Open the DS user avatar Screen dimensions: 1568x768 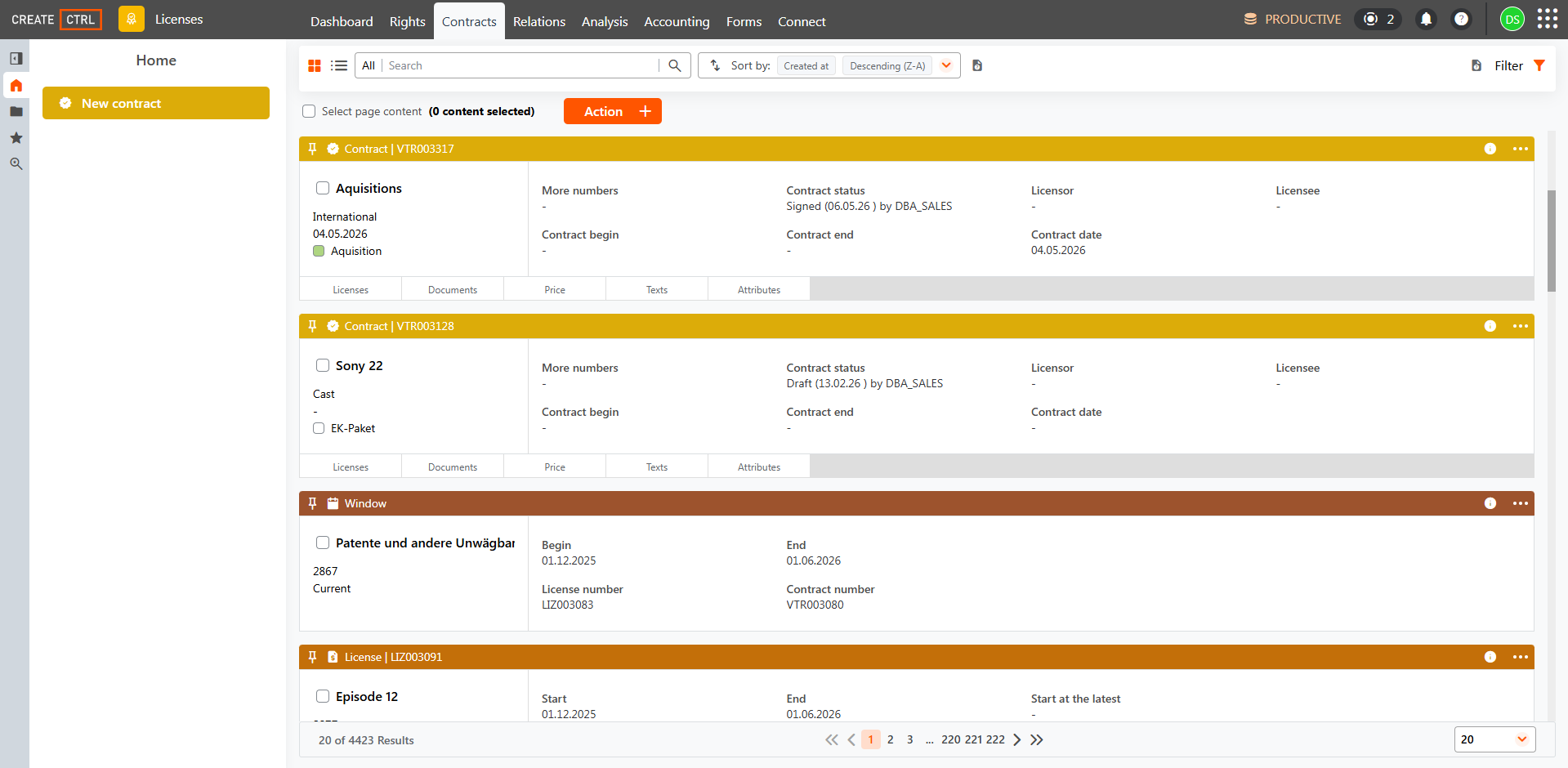[1512, 19]
